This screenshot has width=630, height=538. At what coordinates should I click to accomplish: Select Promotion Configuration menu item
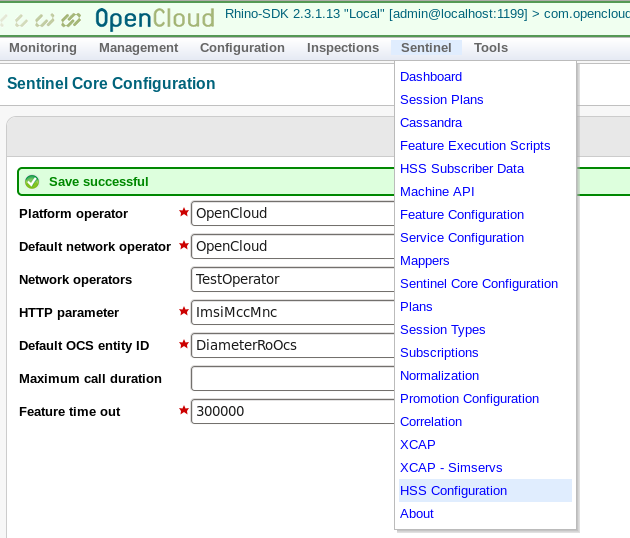[x=469, y=399]
